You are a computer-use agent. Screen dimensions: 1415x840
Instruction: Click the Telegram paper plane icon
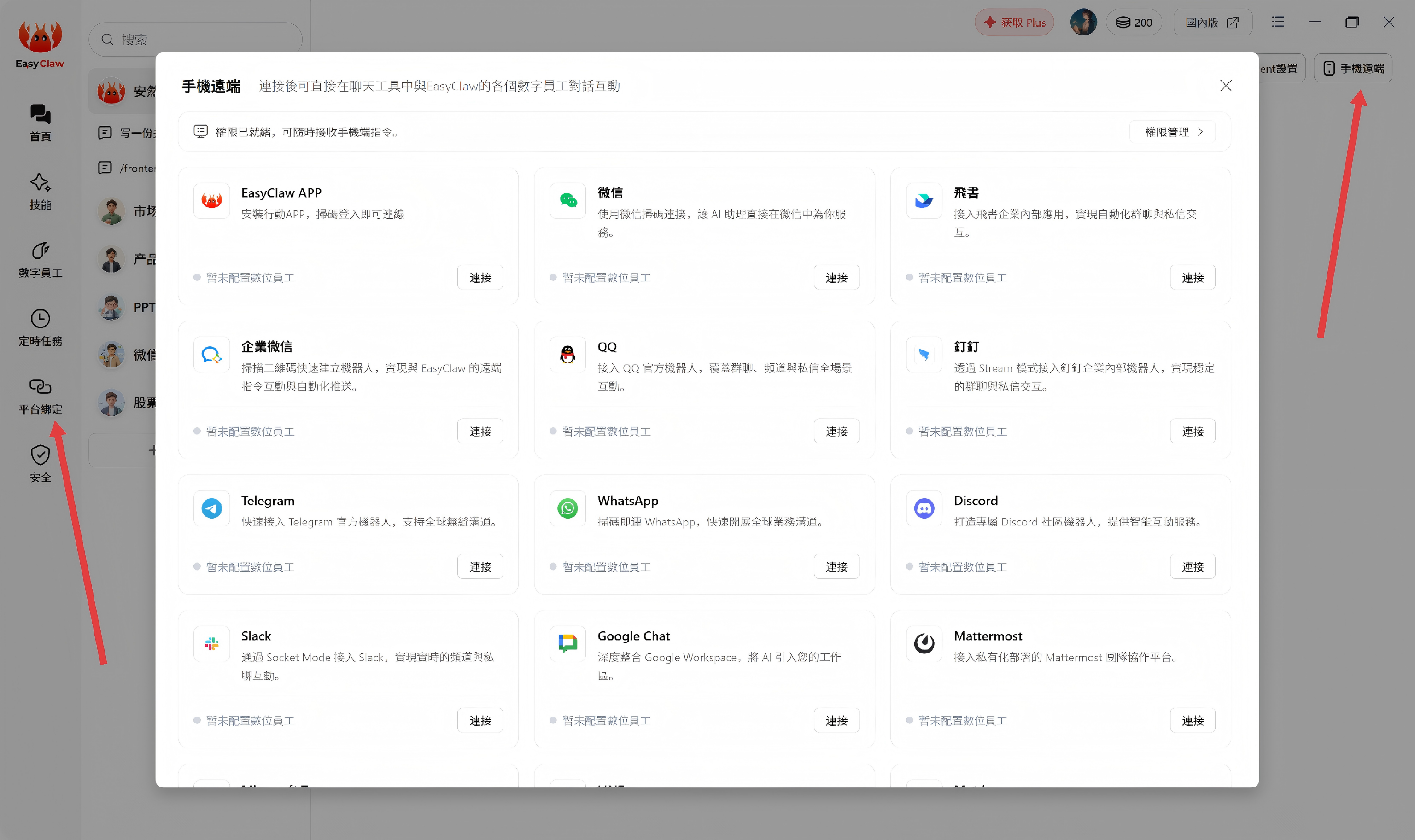coord(212,508)
